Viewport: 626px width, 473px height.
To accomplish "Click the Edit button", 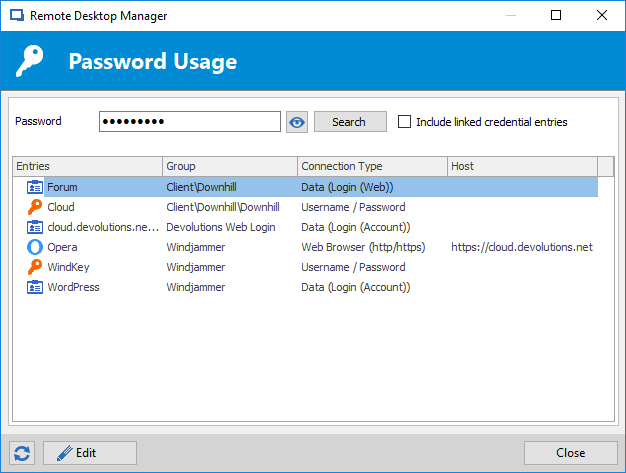I will click(x=90, y=453).
